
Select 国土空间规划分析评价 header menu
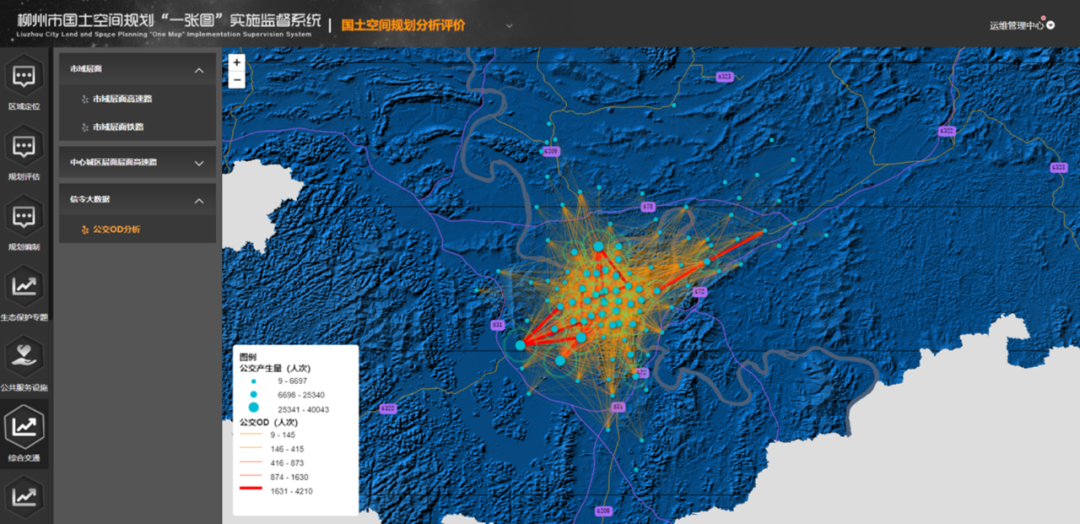(404, 25)
